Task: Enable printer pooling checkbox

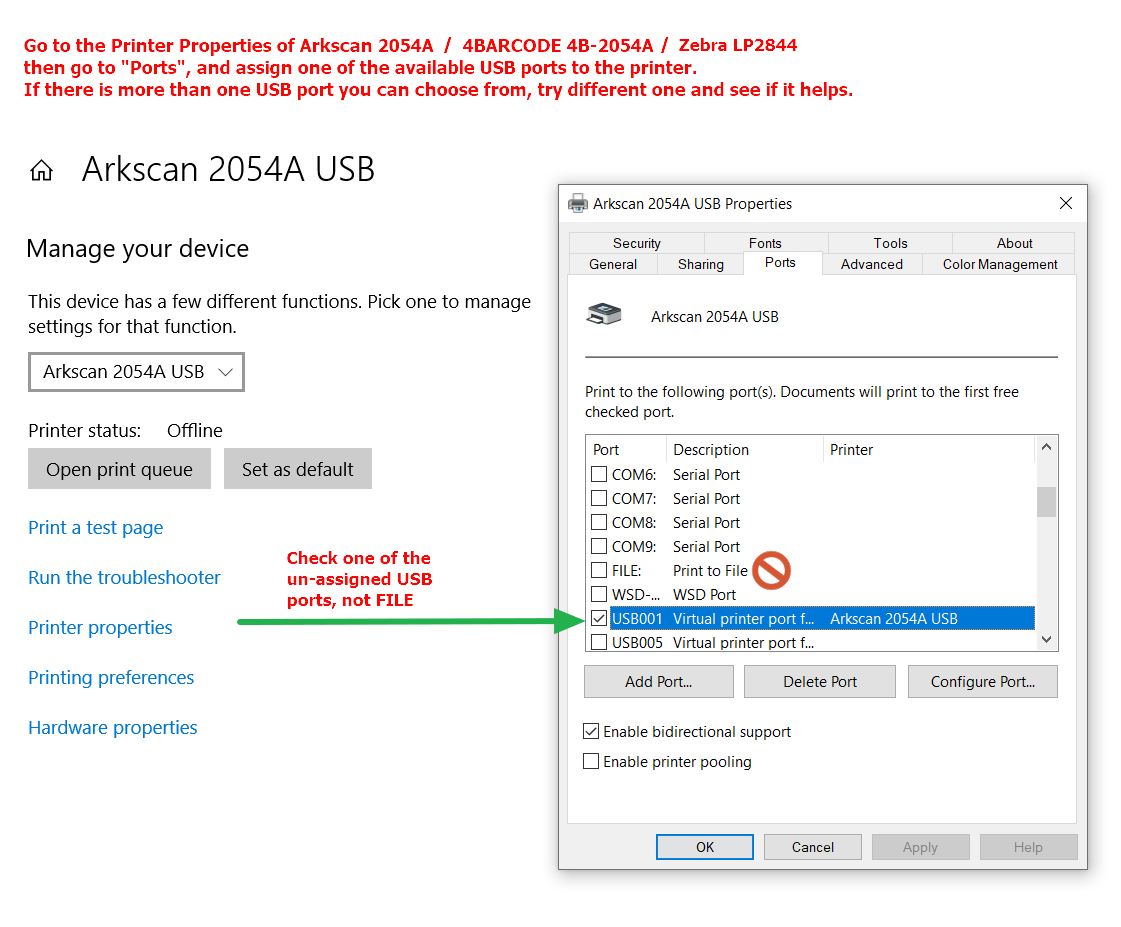Action: (x=591, y=761)
